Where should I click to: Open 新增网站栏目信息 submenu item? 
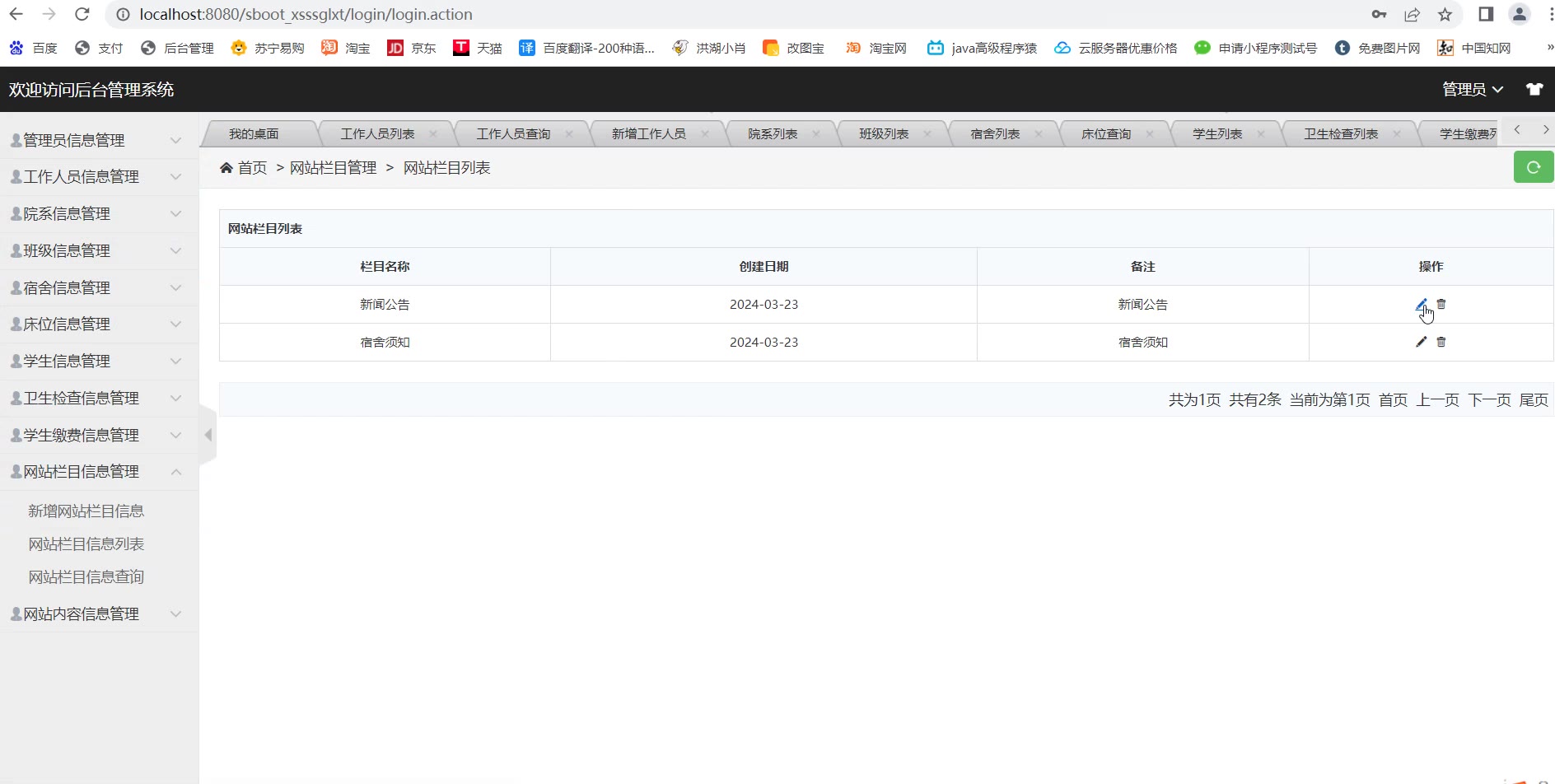(x=86, y=511)
